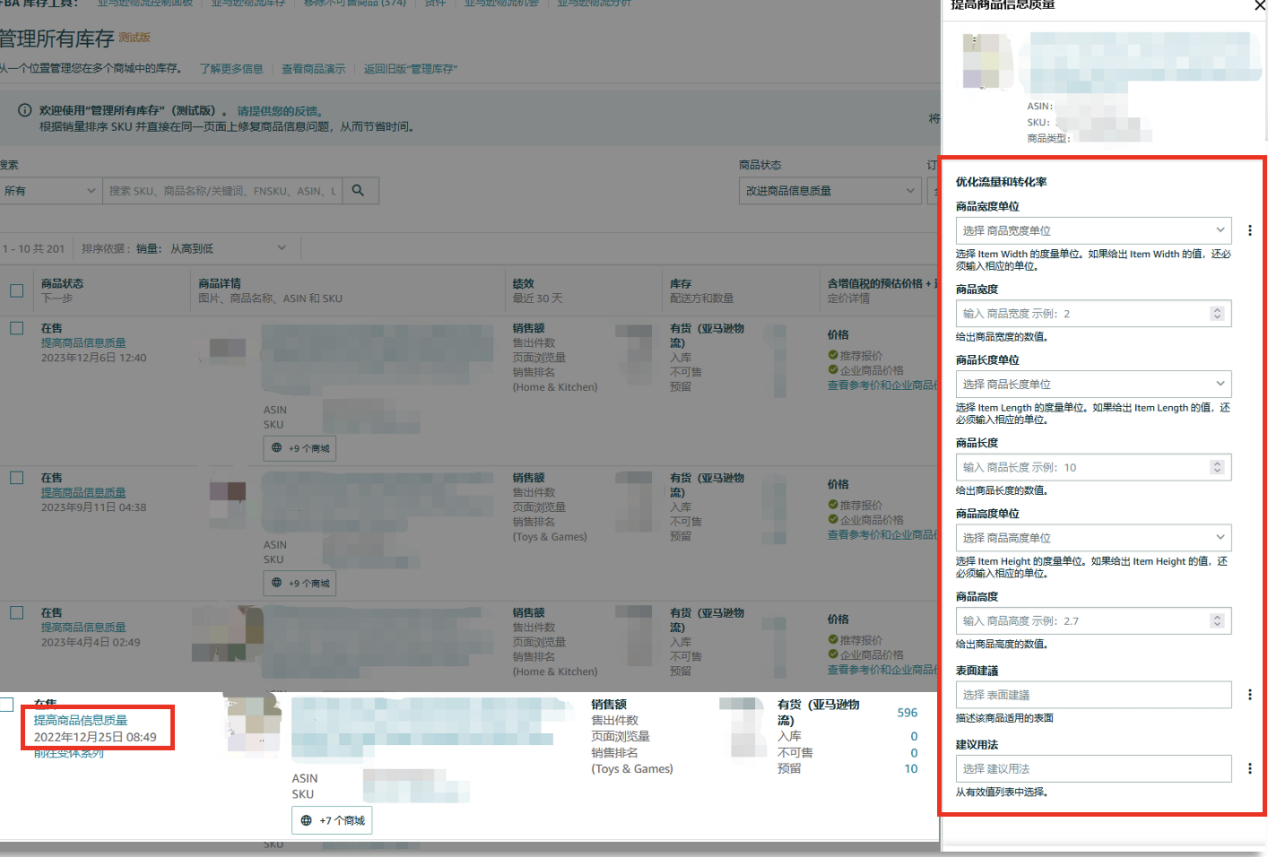Close the 提高商品信息质量 side panel
Viewport: 1268px width, 857px height.
1260,5
